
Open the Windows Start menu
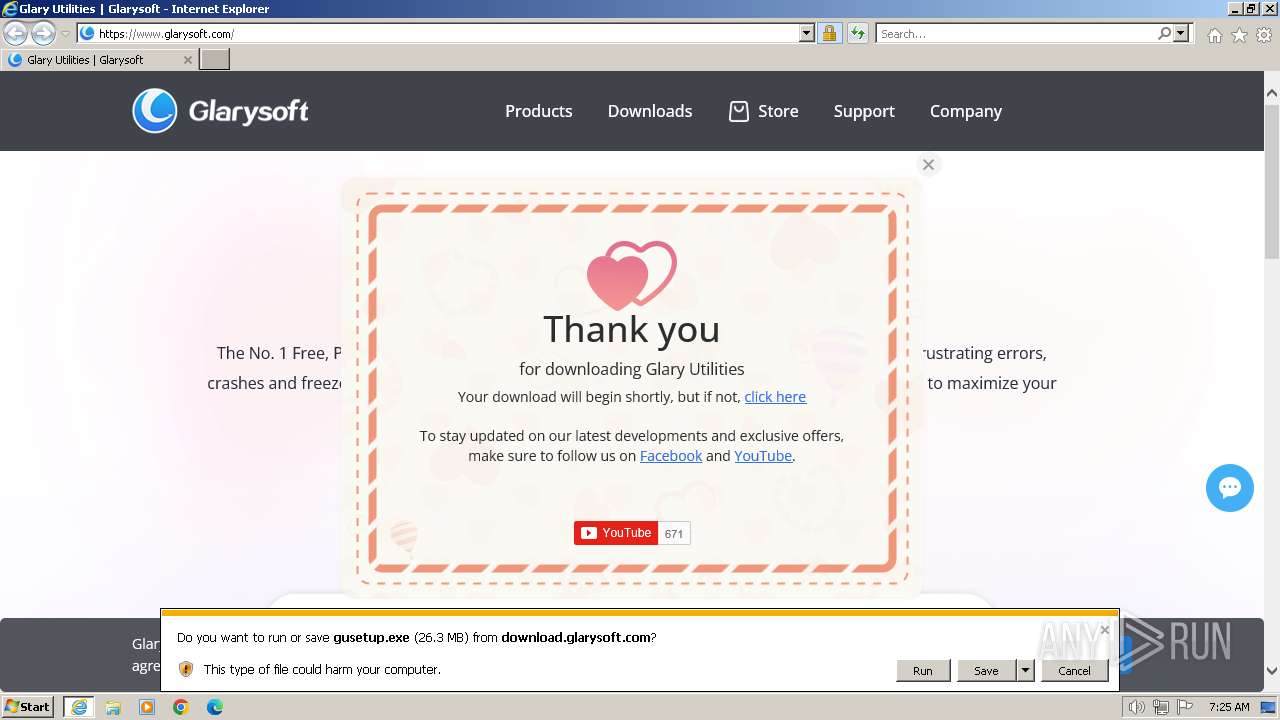point(28,706)
